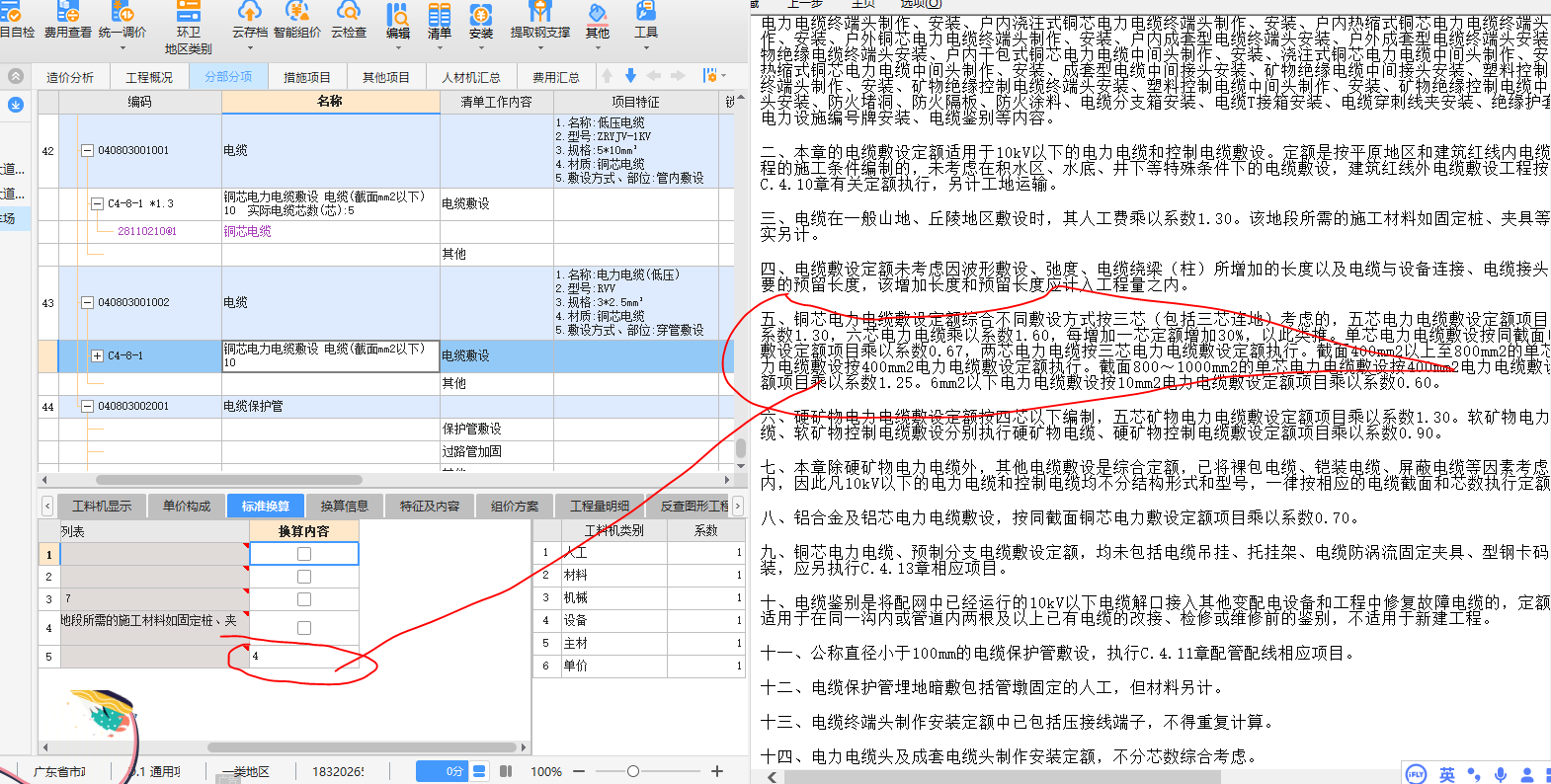Click the IME microphone icon
The width and height of the screenshot is (1551, 784).
[x=1501, y=775]
